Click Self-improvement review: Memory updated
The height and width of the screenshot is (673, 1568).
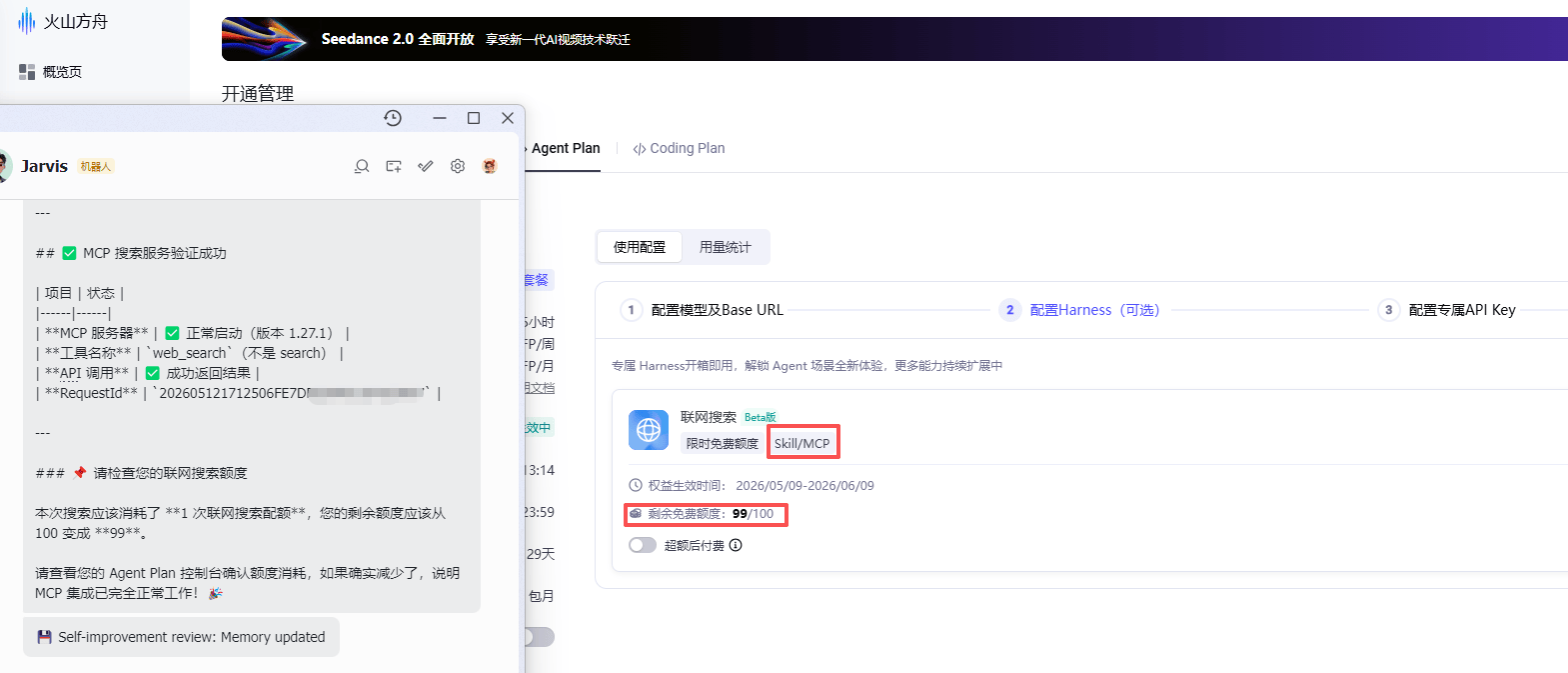click(x=181, y=637)
